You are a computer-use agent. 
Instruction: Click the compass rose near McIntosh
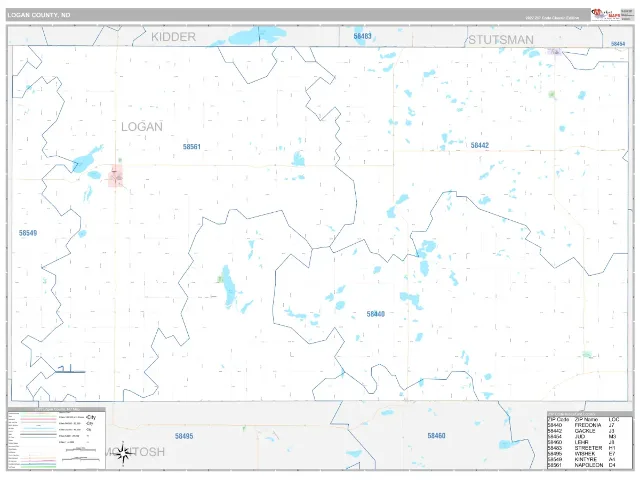(123, 453)
